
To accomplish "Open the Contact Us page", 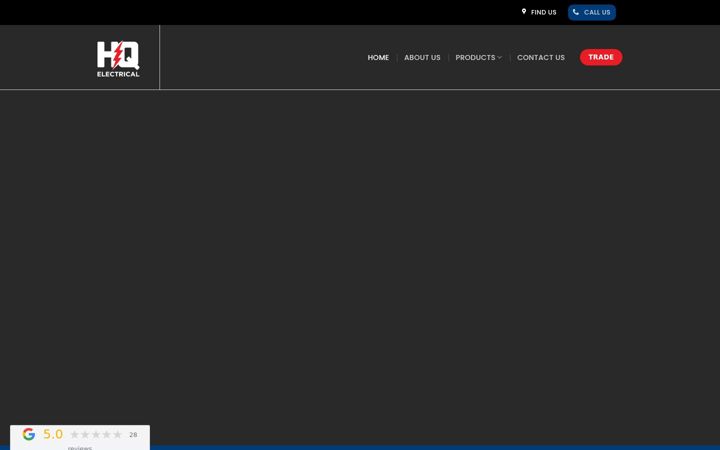I will [x=541, y=57].
